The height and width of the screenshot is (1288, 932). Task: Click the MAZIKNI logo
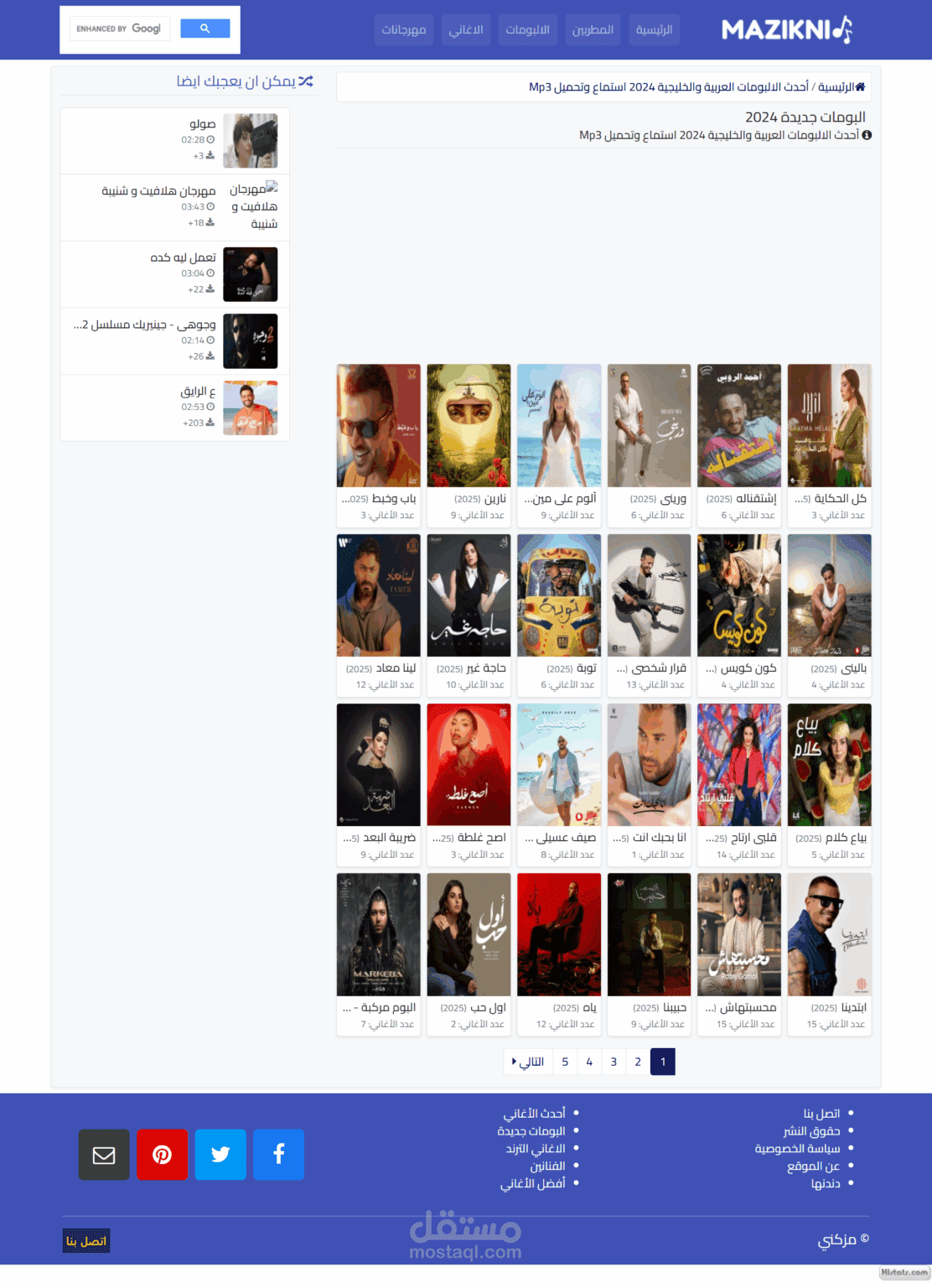point(786,30)
